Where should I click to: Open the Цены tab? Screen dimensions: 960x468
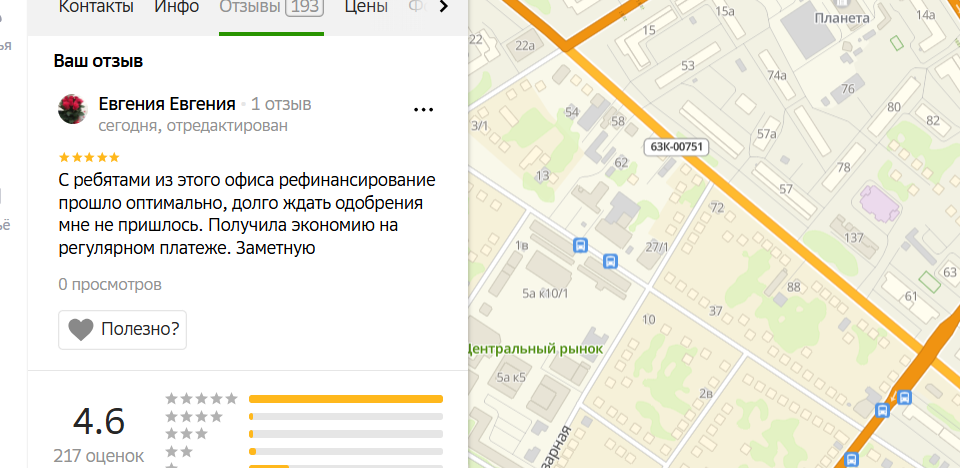(x=366, y=7)
